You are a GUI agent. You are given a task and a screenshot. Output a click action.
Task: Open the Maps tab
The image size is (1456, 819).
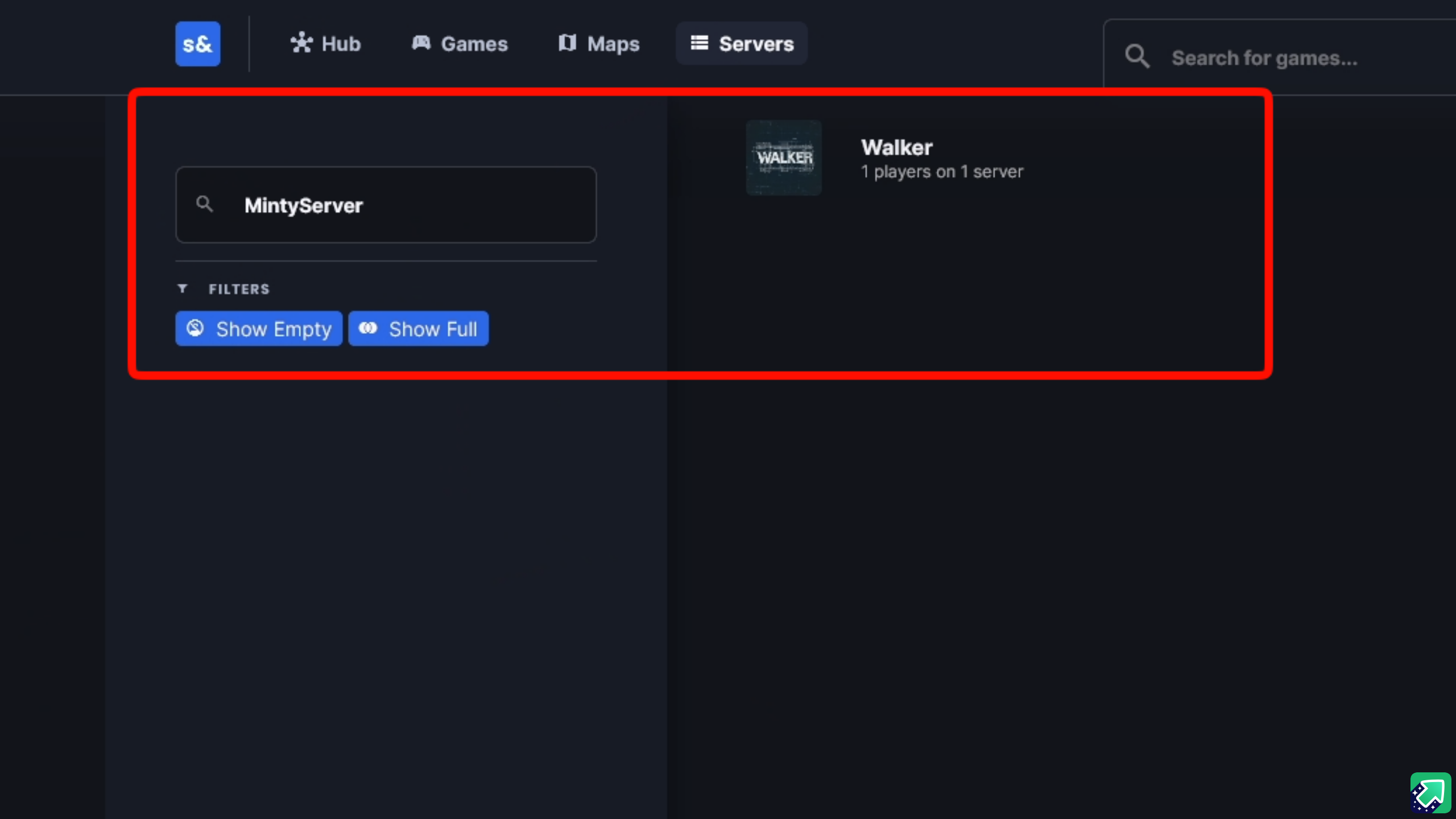598,44
